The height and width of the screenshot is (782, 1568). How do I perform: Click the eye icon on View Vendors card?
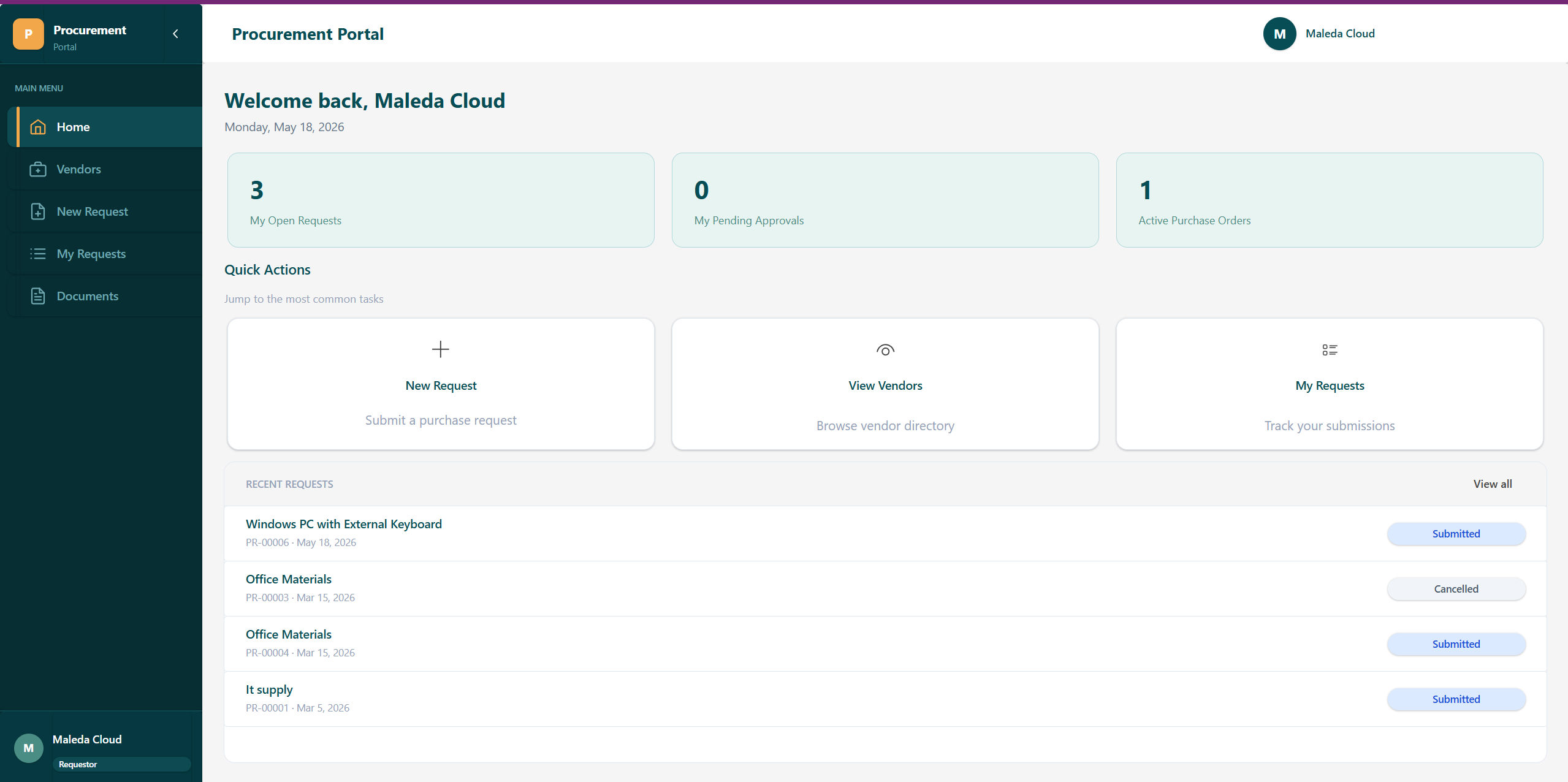(x=885, y=350)
